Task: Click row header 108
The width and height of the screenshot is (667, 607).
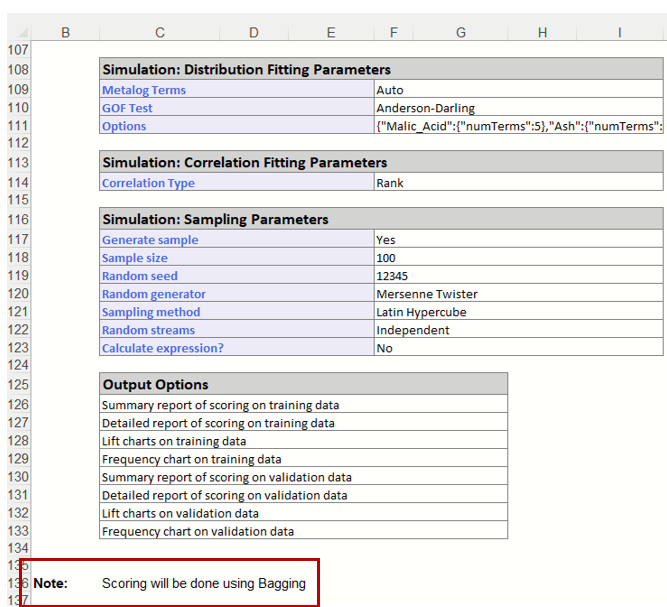Action: coord(17,70)
